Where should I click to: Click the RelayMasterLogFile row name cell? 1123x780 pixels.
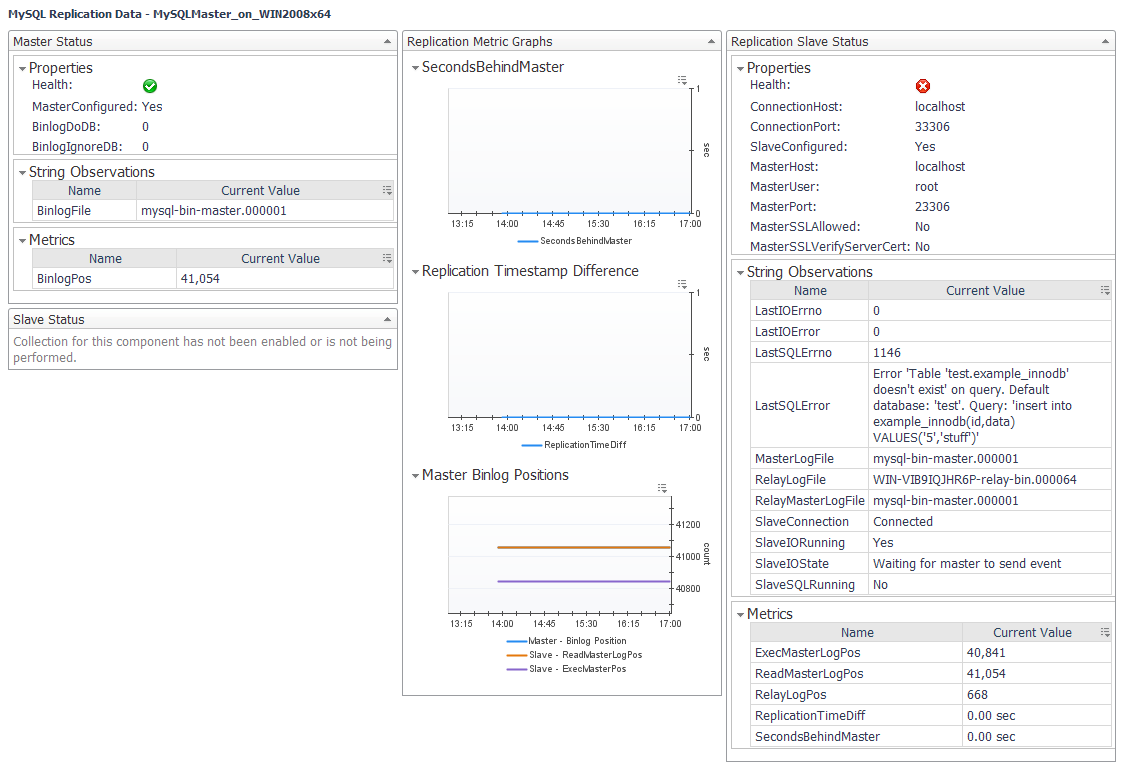pos(810,501)
